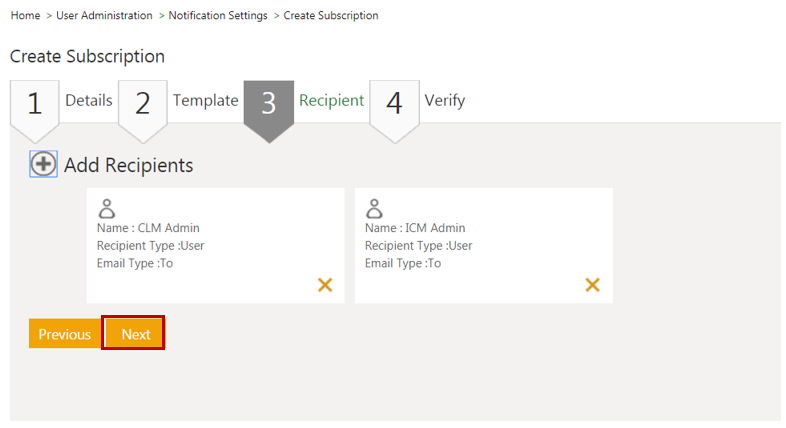Select the CLM Admin recipient card
Image resolution: width=786 pixels, height=428 pixels.
[x=215, y=246]
